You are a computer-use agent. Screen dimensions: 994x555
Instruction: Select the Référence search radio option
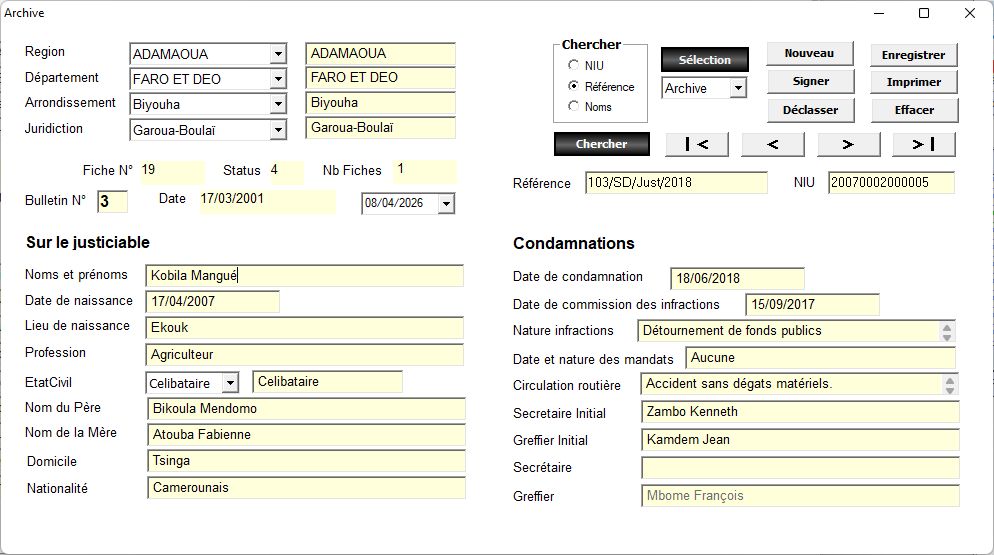point(573,87)
